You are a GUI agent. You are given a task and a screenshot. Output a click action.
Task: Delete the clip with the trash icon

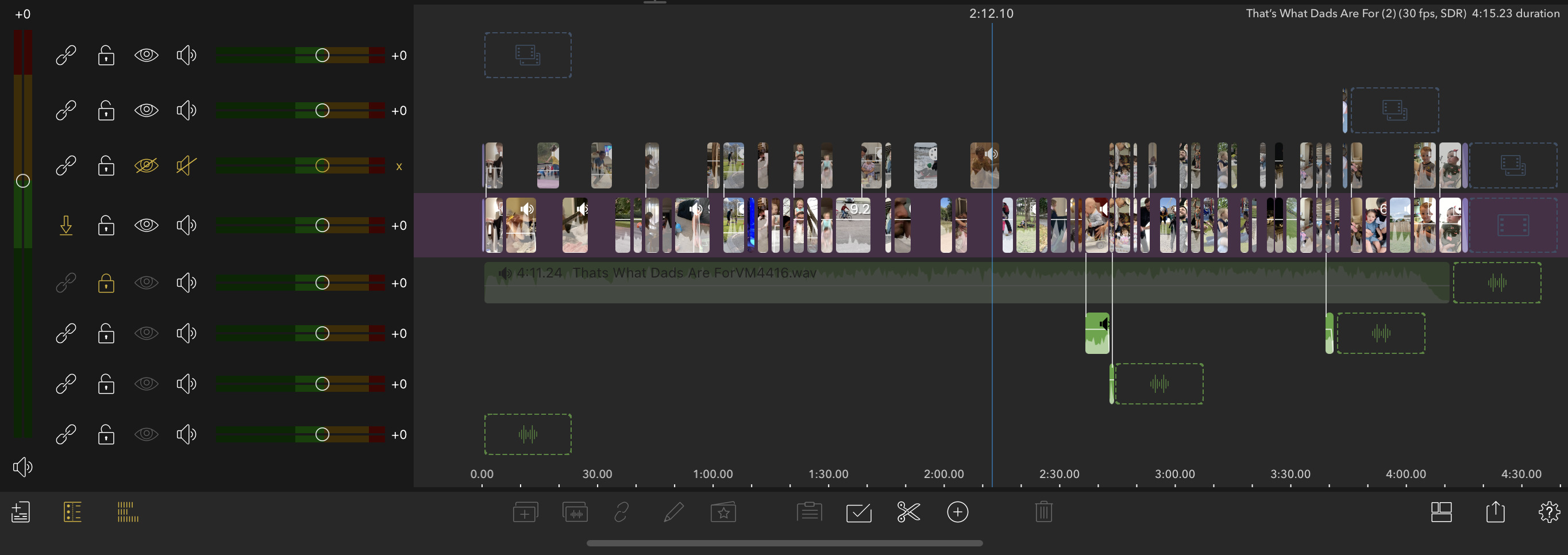click(x=1043, y=512)
